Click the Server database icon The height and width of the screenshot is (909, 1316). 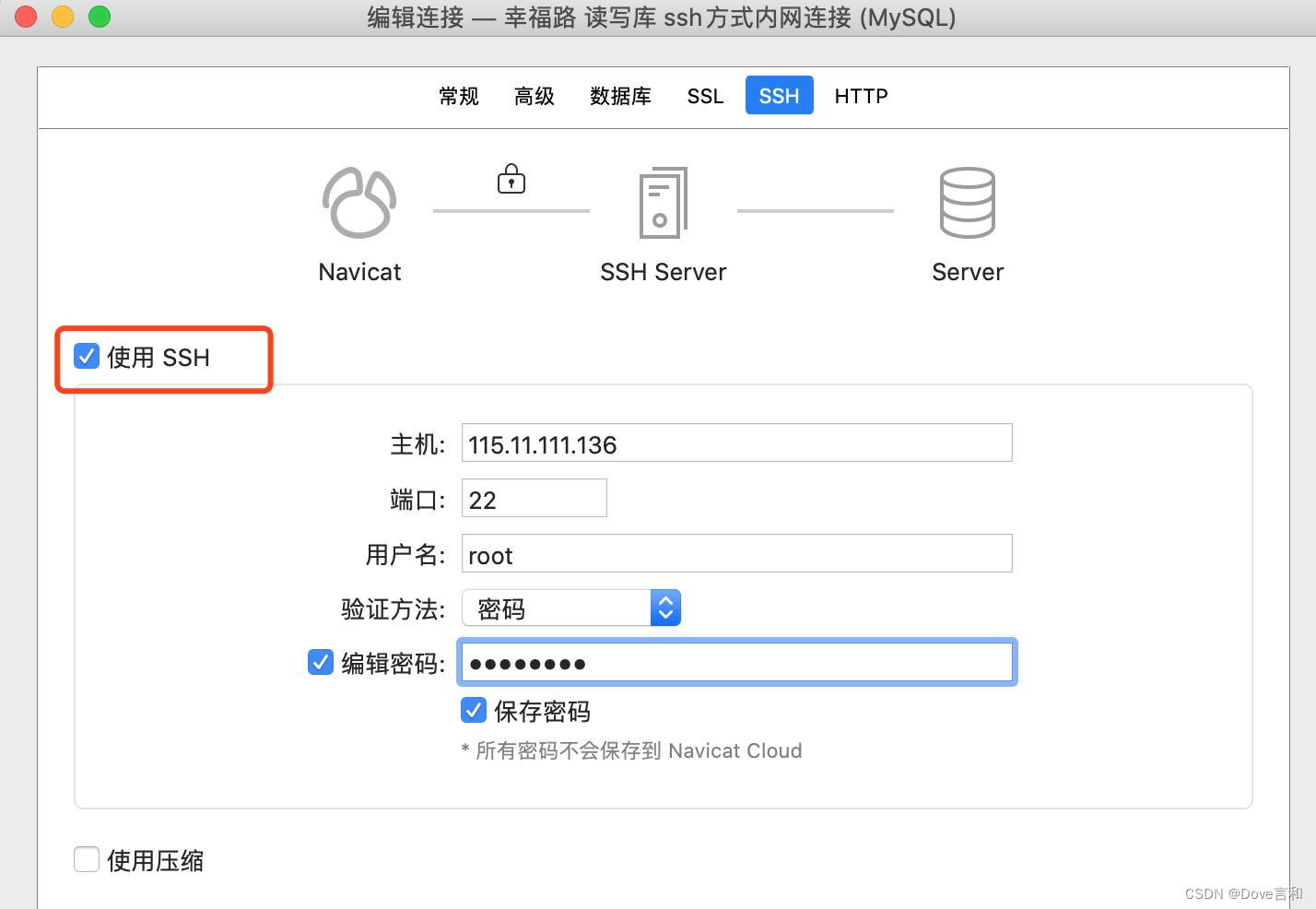pyautogui.click(x=968, y=203)
